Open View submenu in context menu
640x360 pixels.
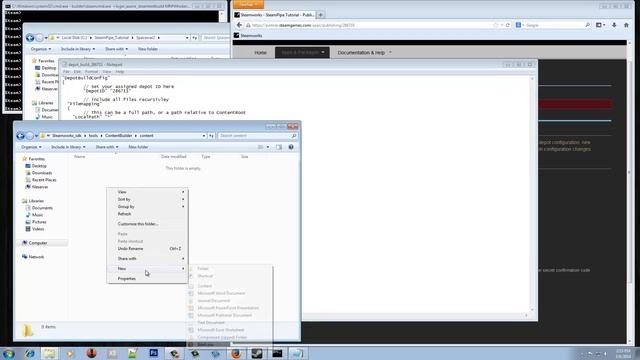click(x=147, y=192)
